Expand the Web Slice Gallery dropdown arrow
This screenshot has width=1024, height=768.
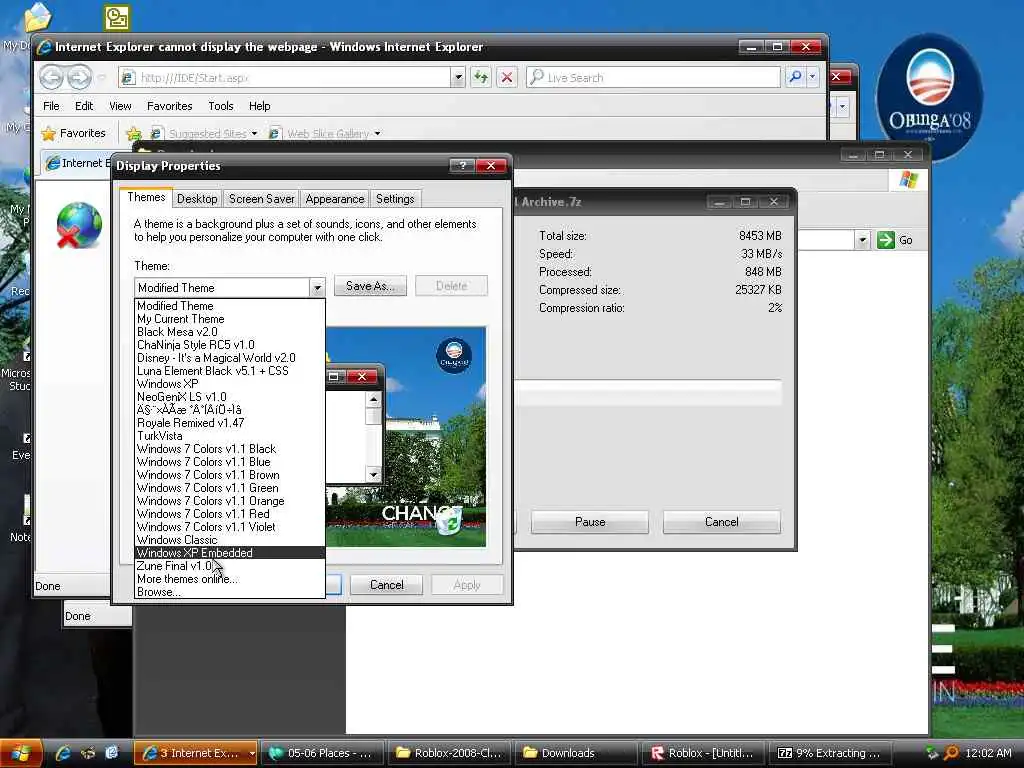pyautogui.click(x=377, y=134)
